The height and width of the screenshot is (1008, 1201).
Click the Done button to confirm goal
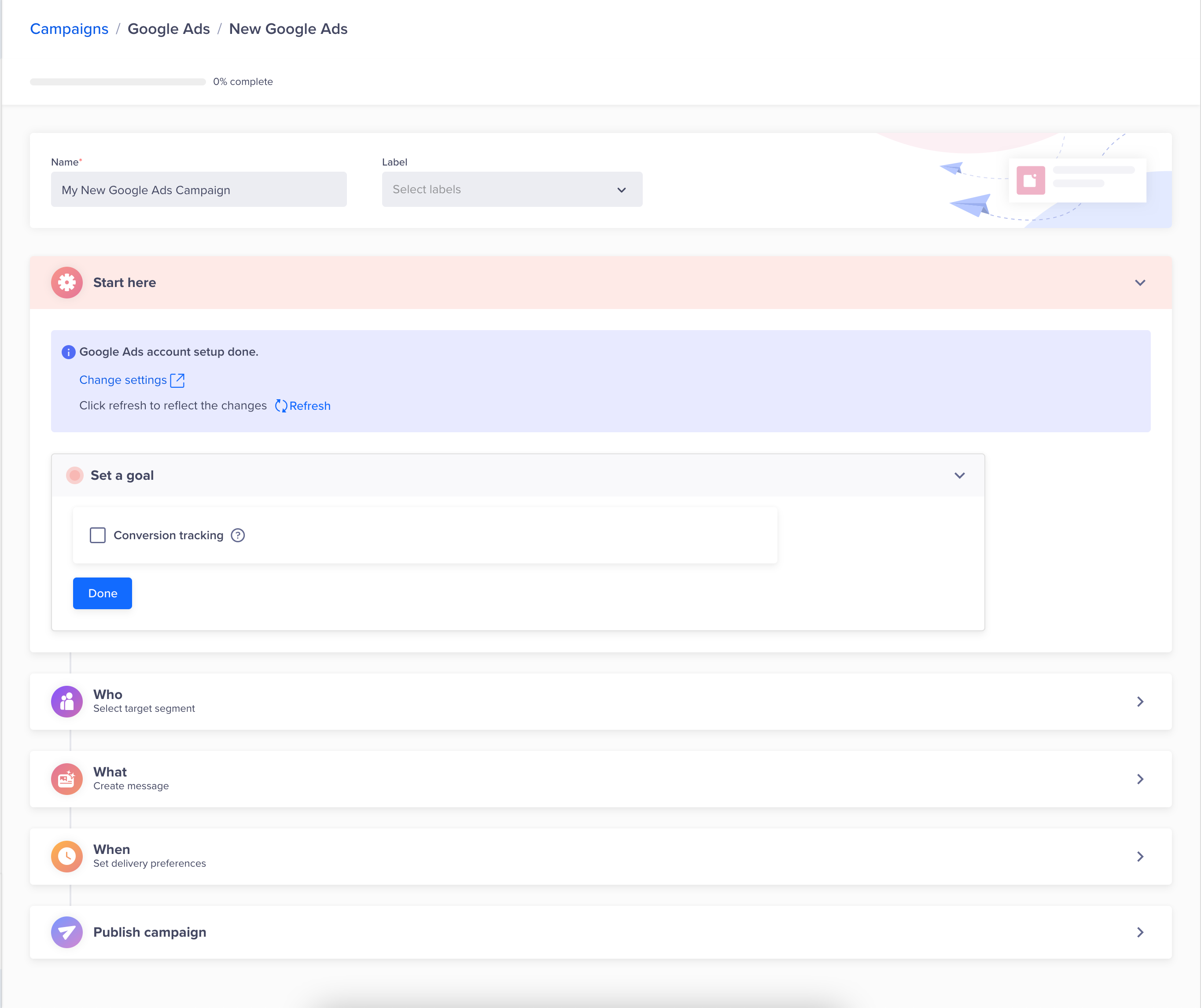104,593
